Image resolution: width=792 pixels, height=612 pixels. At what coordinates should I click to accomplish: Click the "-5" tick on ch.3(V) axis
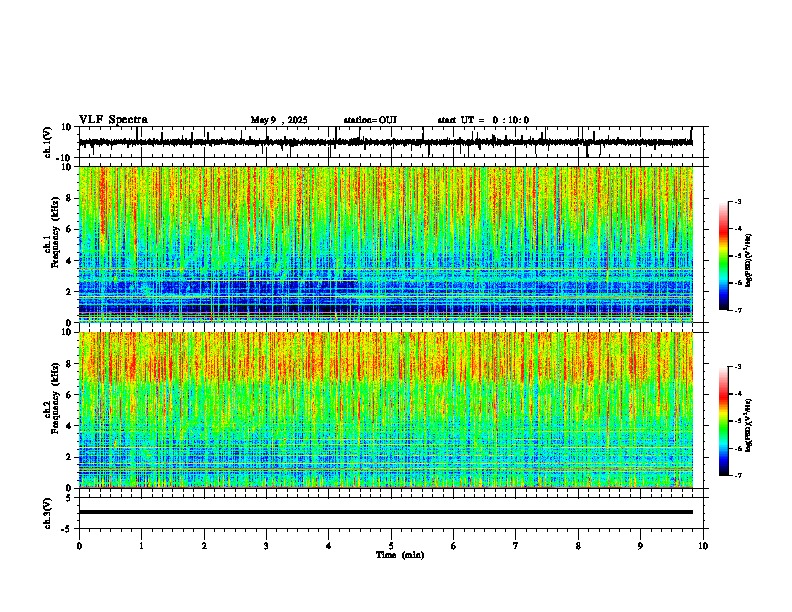coord(68,529)
